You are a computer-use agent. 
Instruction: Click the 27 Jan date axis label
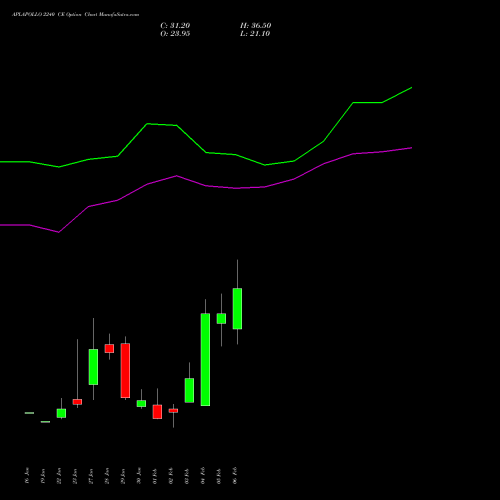pos(91,476)
